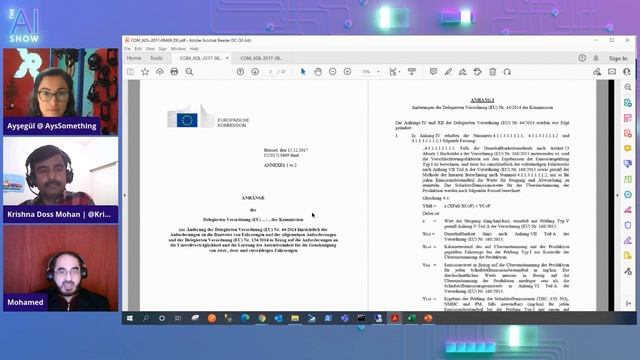
Task: Open the File menu
Action: (x=127, y=49)
